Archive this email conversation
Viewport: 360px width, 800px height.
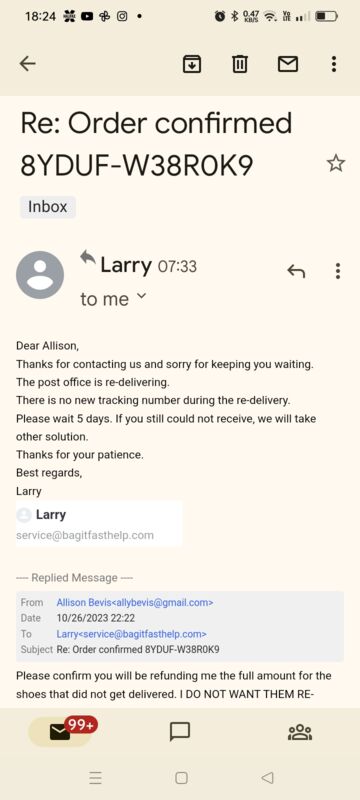coord(192,64)
